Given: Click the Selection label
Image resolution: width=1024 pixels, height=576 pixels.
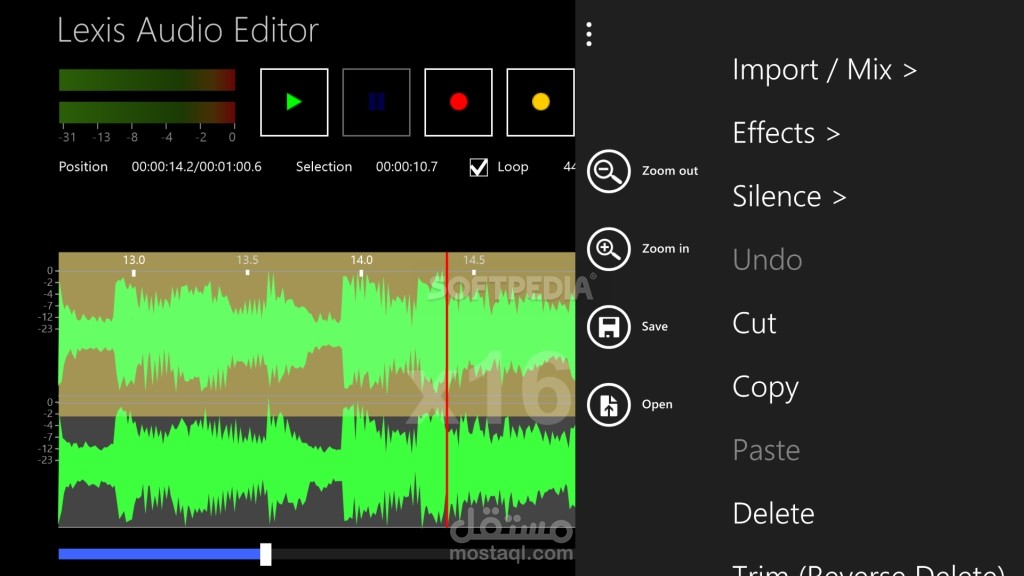Looking at the screenshot, I should click(x=324, y=167).
